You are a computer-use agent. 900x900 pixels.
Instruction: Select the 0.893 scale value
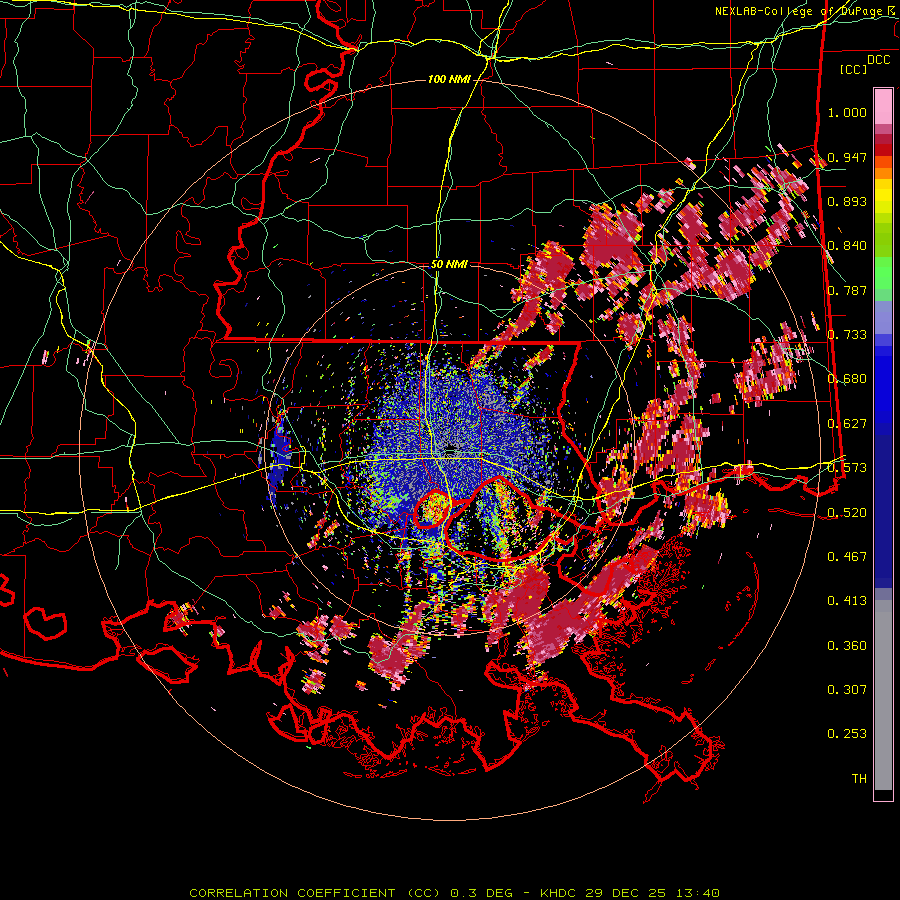[x=847, y=201]
